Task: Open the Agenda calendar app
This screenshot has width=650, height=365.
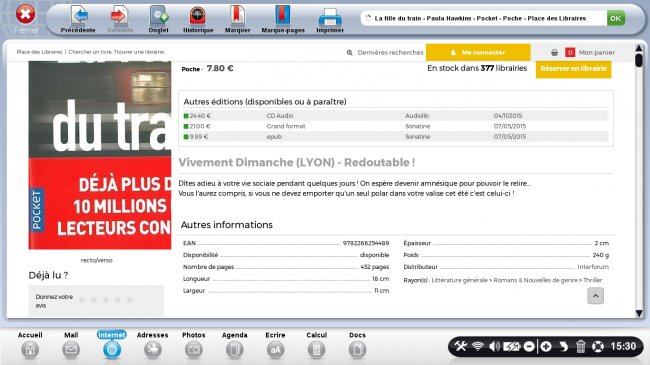Action: coord(235,345)
